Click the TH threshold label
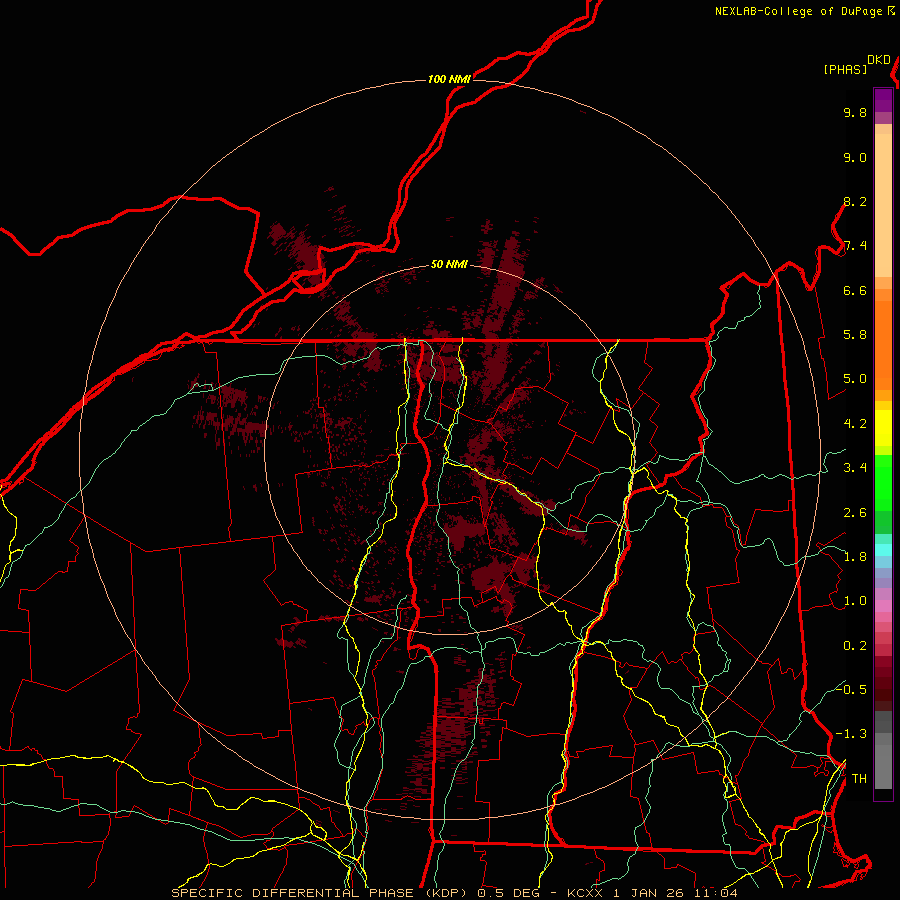The image size is (900, 900). pos(859,779)
